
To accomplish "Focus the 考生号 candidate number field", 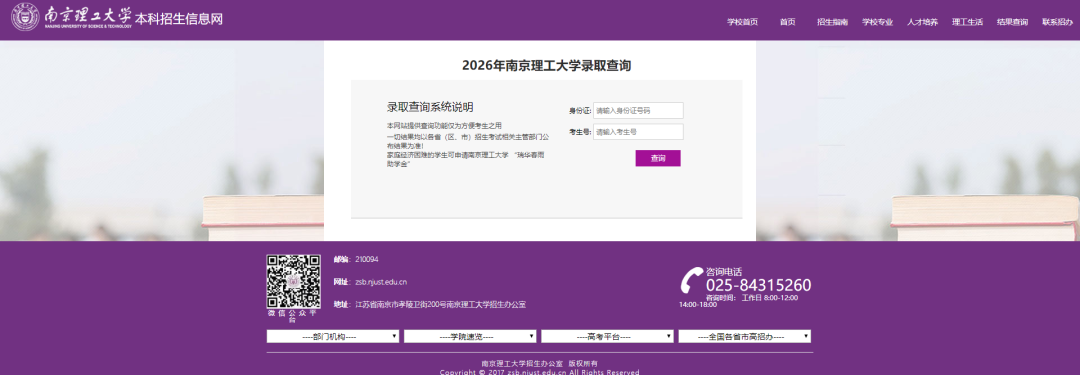I will (x=638, y=132).
